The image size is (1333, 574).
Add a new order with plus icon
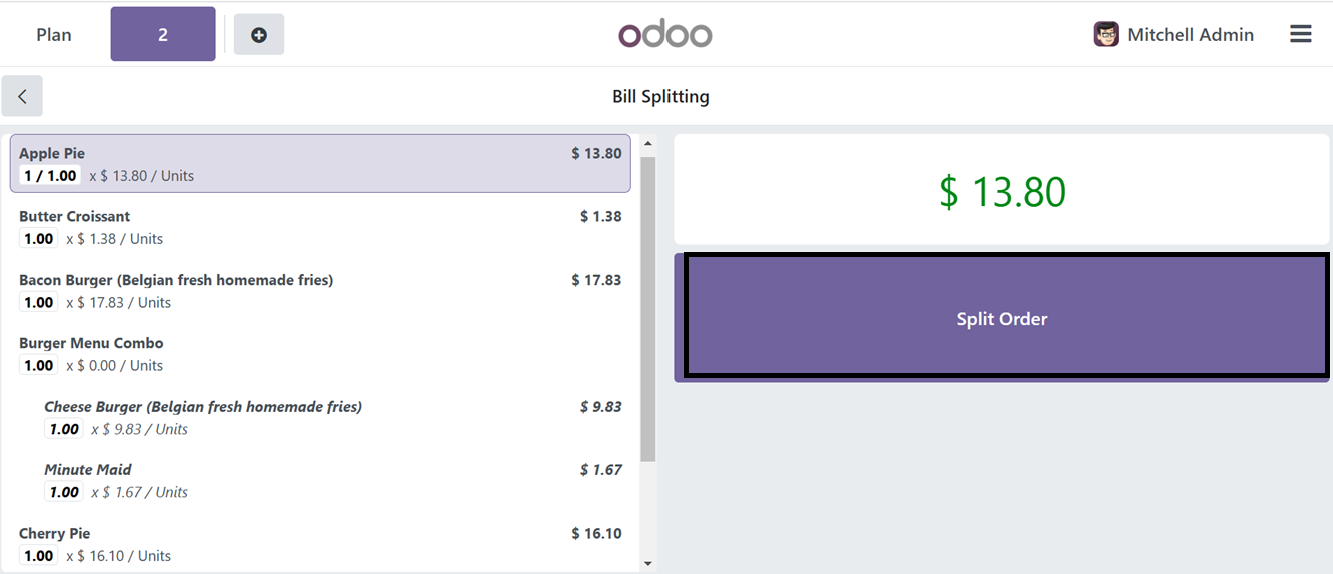(x=259, y=35)
